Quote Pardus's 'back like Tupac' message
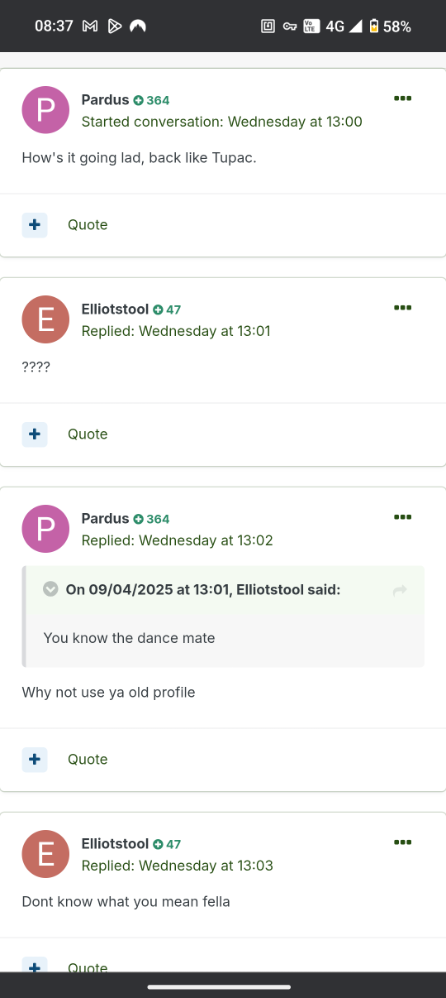446x998 pixels. coord(88,225)
